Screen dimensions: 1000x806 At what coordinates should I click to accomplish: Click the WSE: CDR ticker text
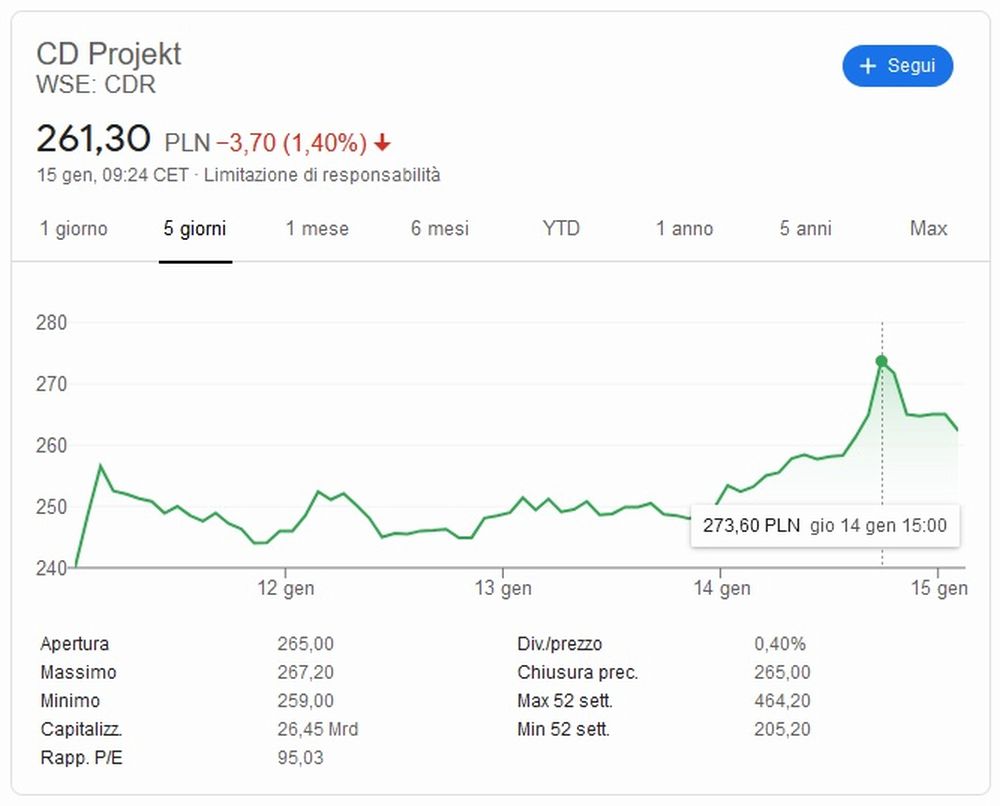pos(96,85)
